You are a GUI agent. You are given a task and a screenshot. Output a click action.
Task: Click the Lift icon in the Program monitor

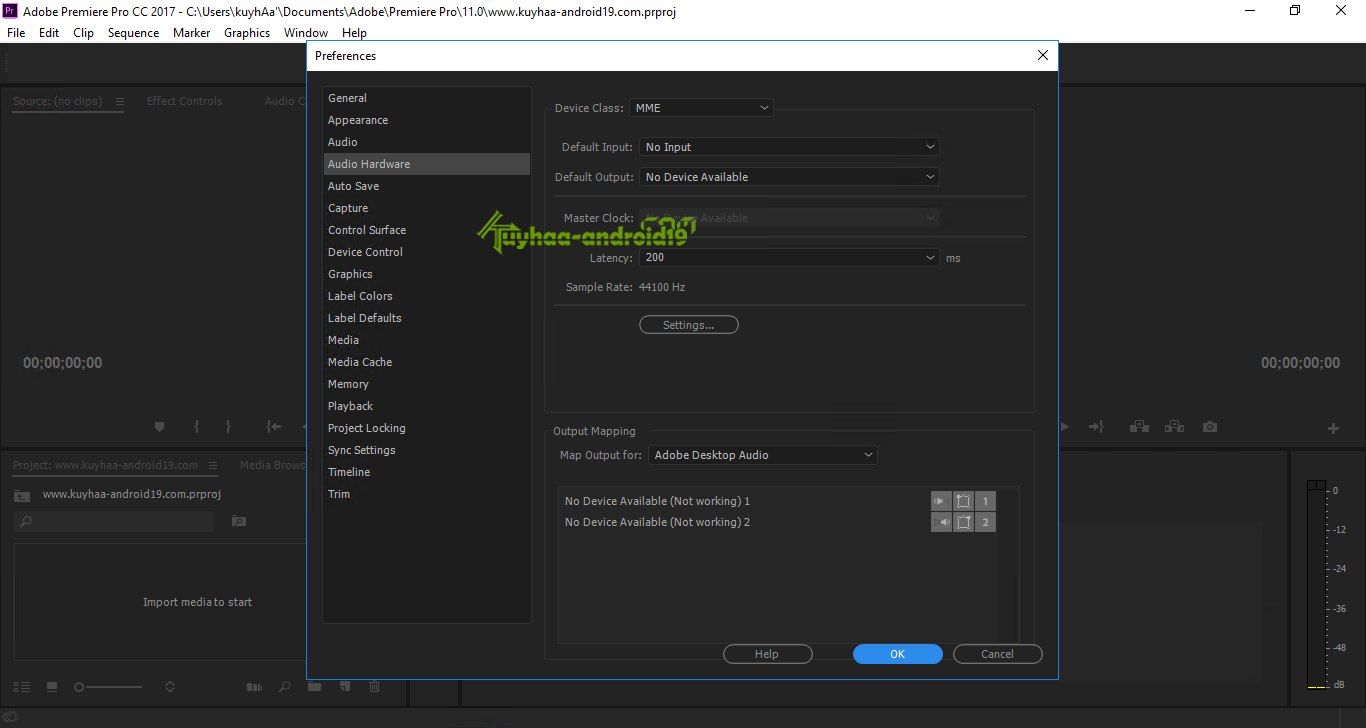pos(1139,426)
